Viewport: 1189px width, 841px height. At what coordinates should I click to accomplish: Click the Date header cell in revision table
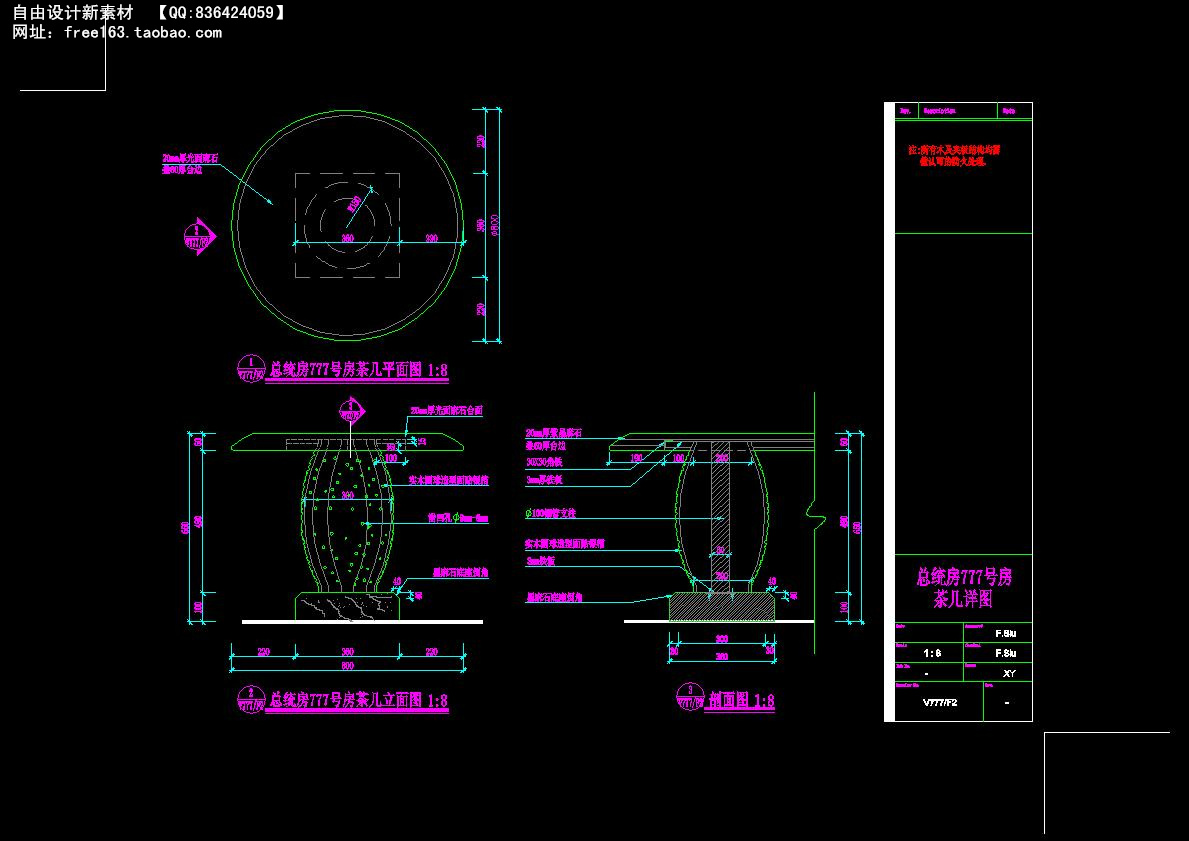(x=1014, y=111)
